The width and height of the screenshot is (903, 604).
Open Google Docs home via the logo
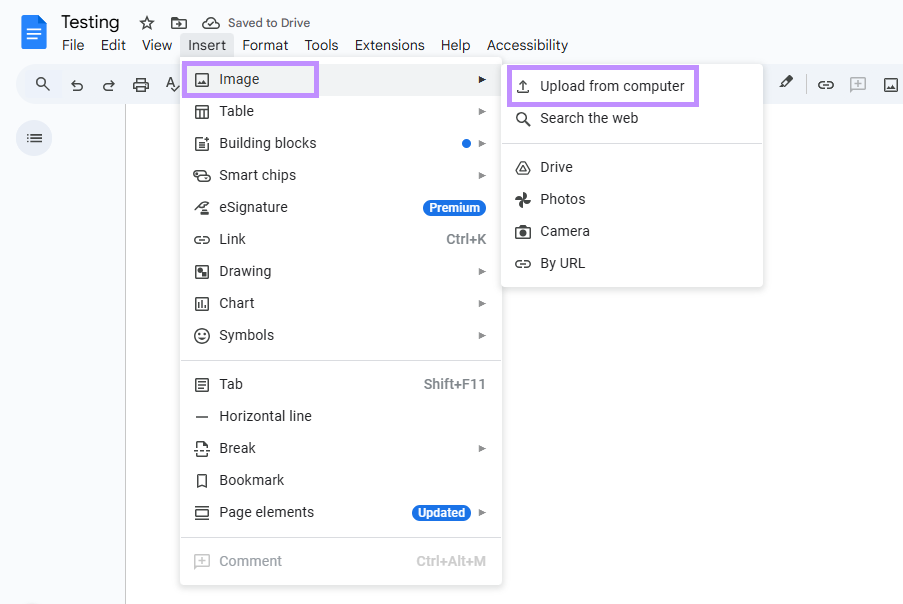(32, 32)
